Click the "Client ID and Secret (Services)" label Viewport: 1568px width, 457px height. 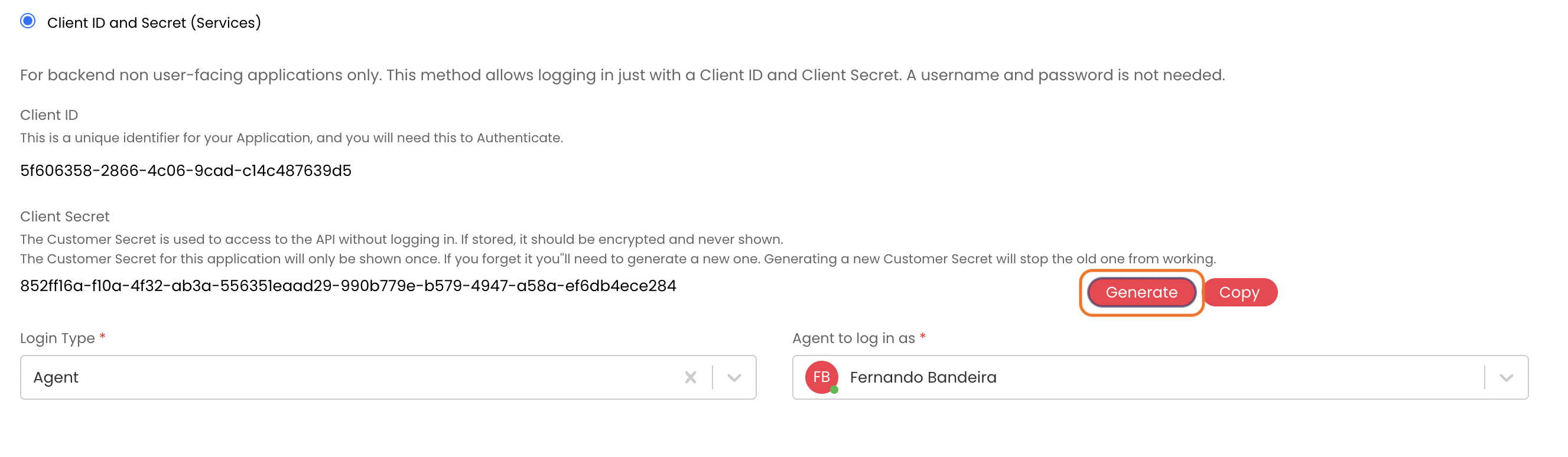point(154,22)
